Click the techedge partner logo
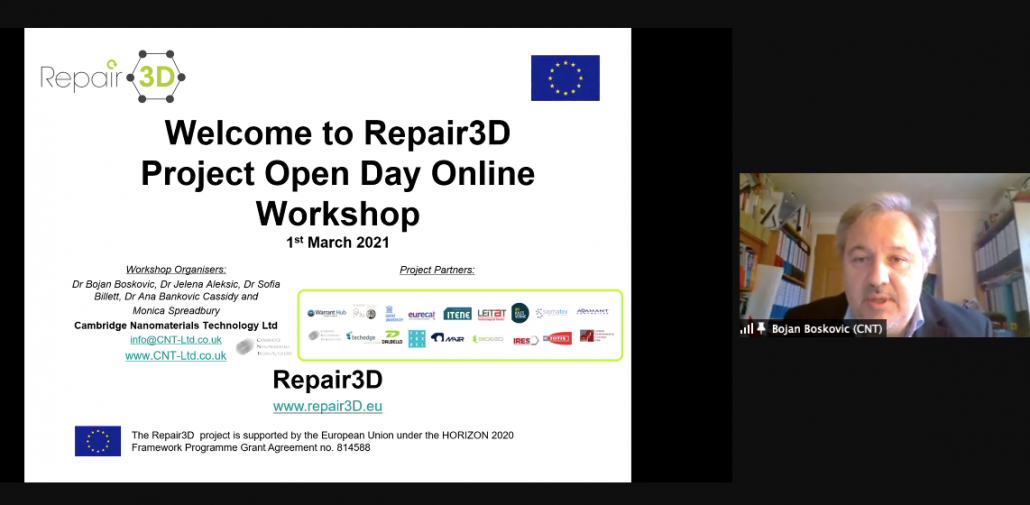1030x505 pixels. click(x=361, y=336)
